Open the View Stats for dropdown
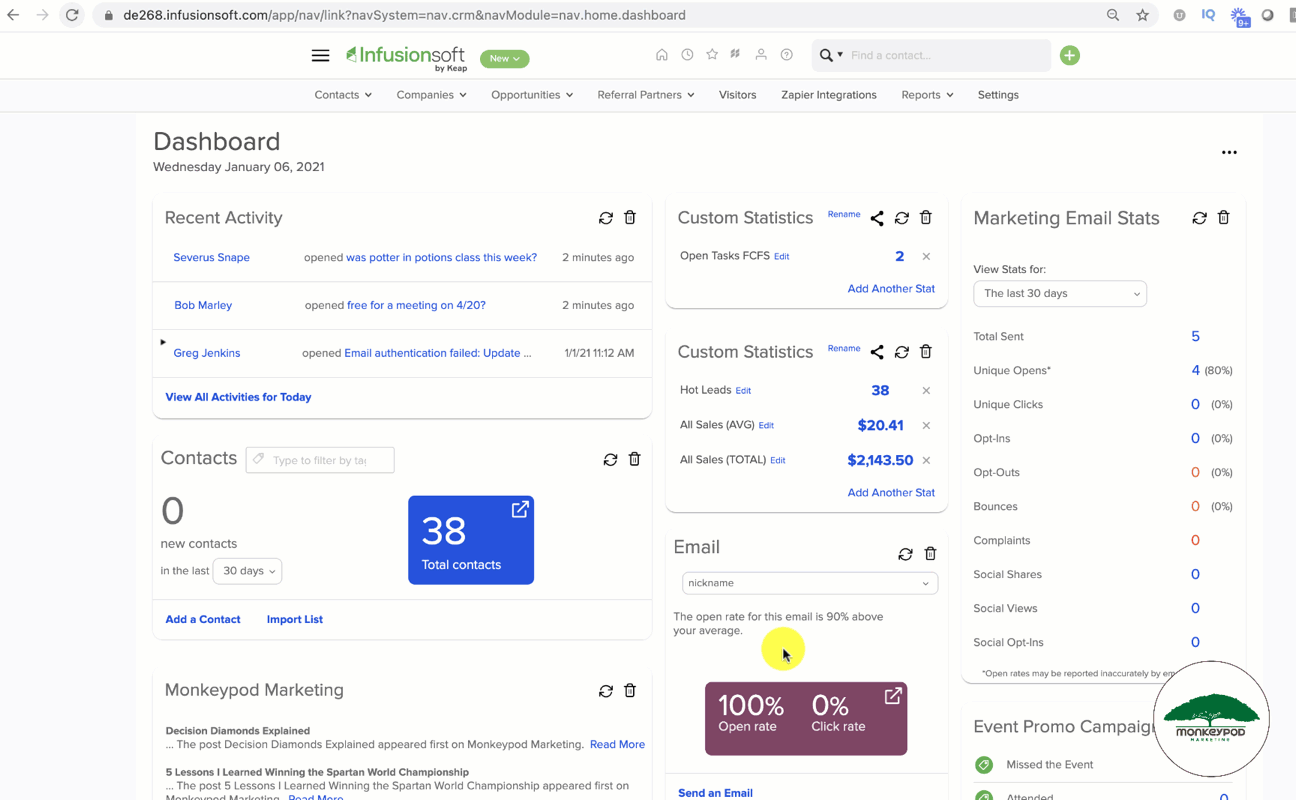This screenshot has height=800, width=1296. pos(1059,294)
